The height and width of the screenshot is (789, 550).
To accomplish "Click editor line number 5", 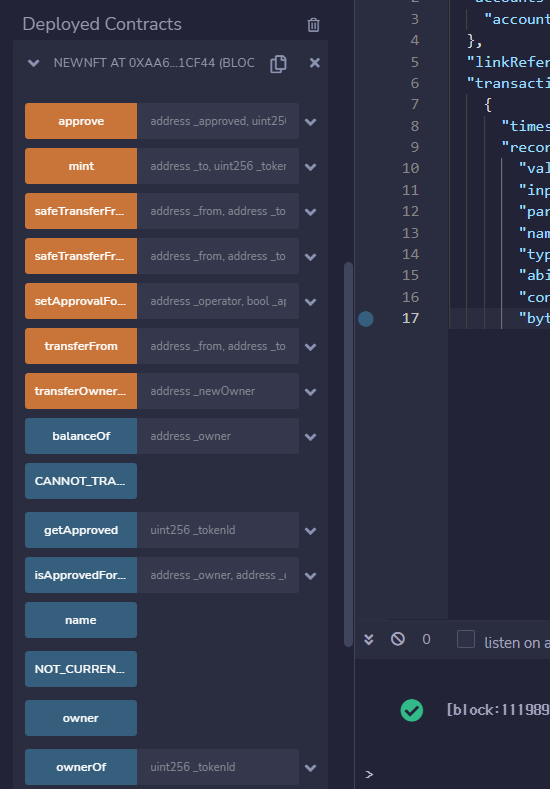I will [x=415, y=62].
